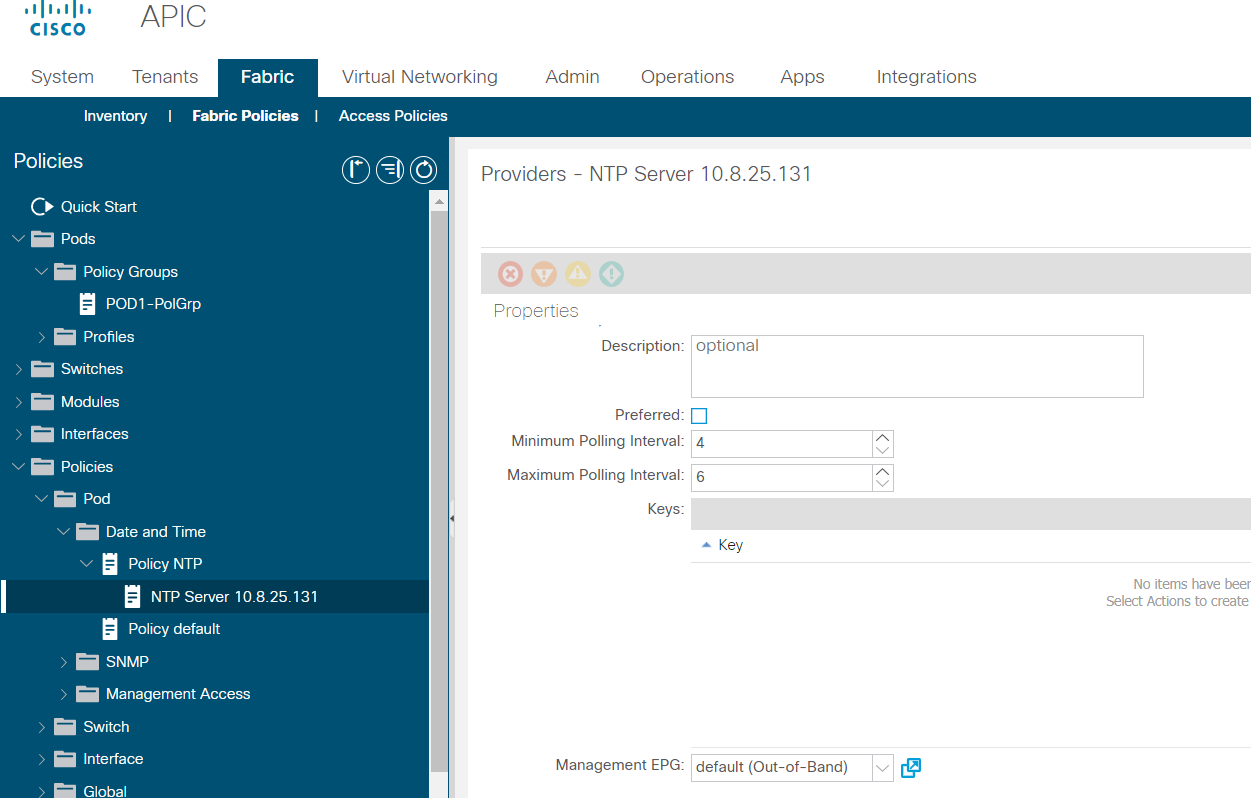
Task: Click the middle Policies panel list icon
Action: coord(390,170)
